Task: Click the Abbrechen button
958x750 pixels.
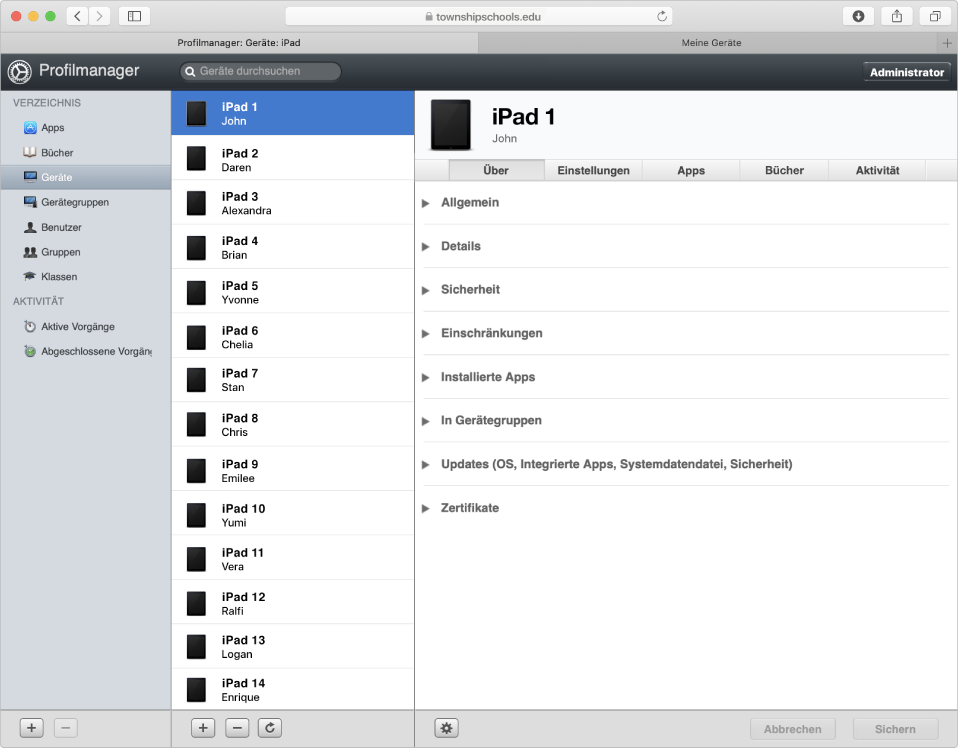Action: (x=792, y=730)
